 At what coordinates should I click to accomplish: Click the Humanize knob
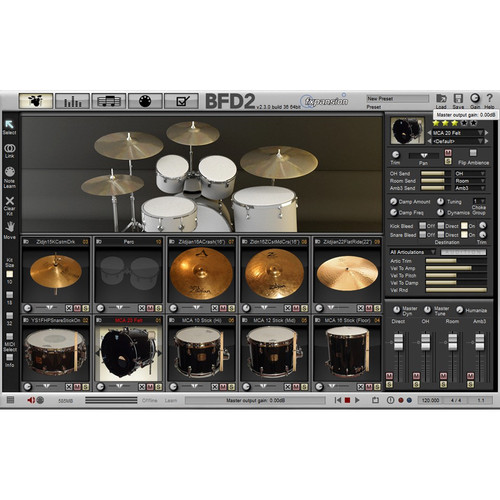(x=459, y=310)
